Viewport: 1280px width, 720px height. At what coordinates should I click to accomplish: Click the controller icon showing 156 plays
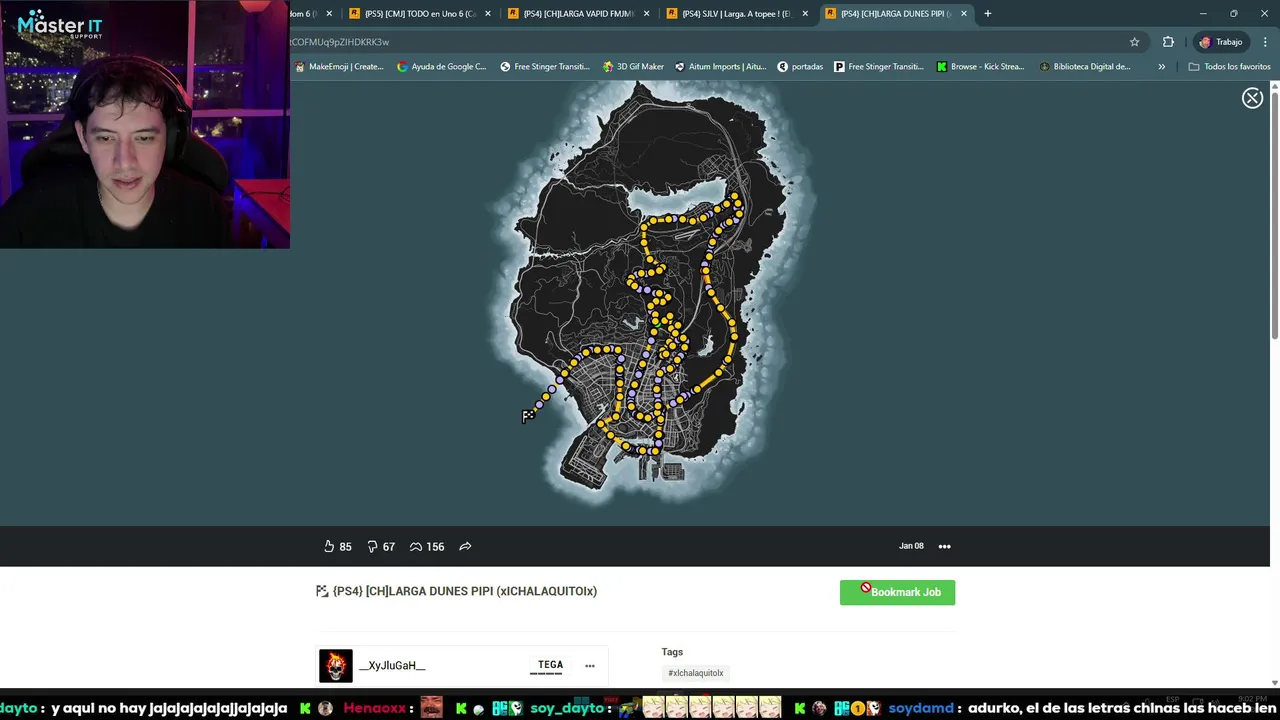coord(416,546)
